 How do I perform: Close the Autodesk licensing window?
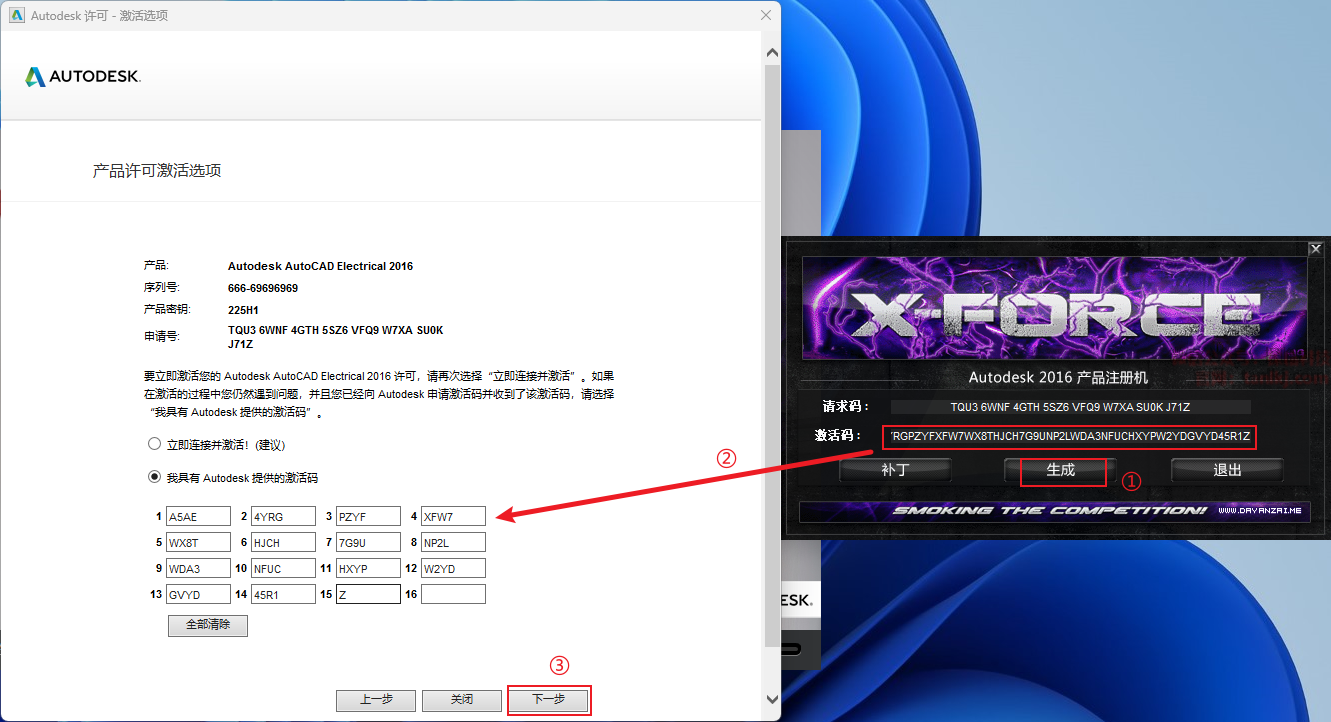(766, 15)
